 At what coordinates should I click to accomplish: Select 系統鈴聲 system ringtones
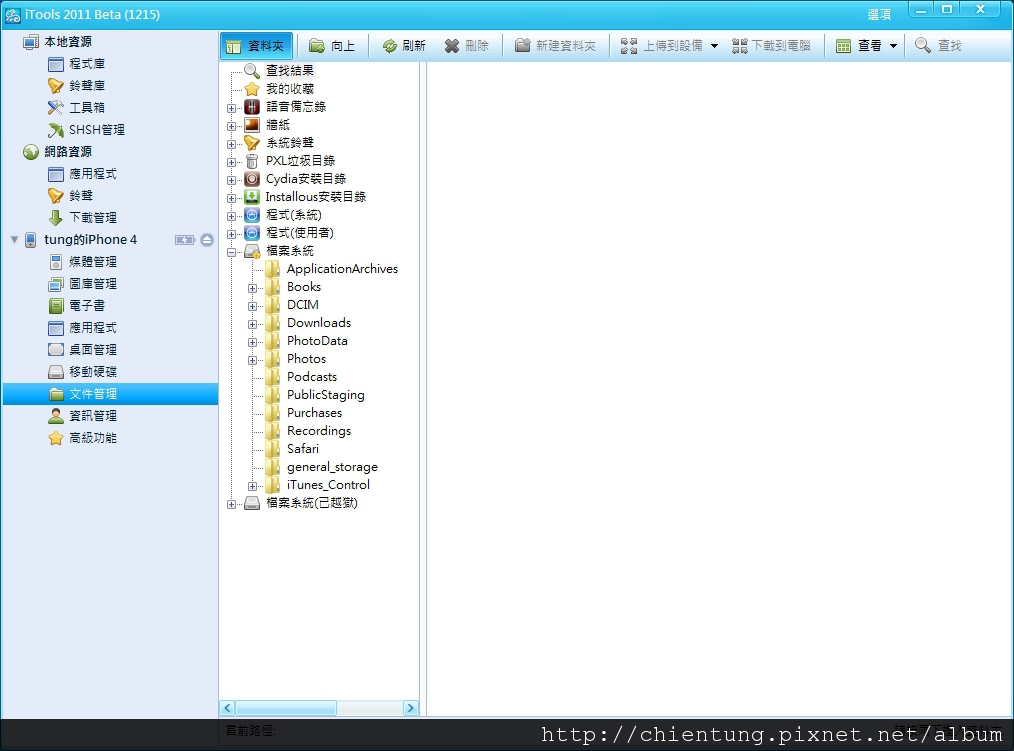point(290,142)
